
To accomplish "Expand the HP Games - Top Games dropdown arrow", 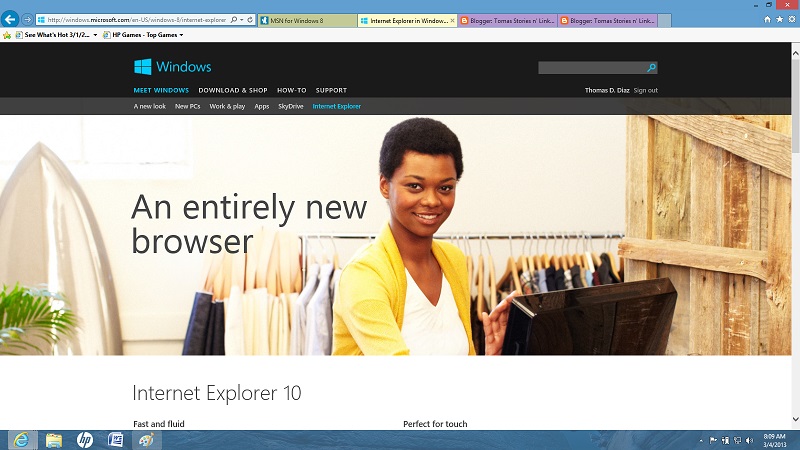I will pyautogui.click(x=181, y=35).
